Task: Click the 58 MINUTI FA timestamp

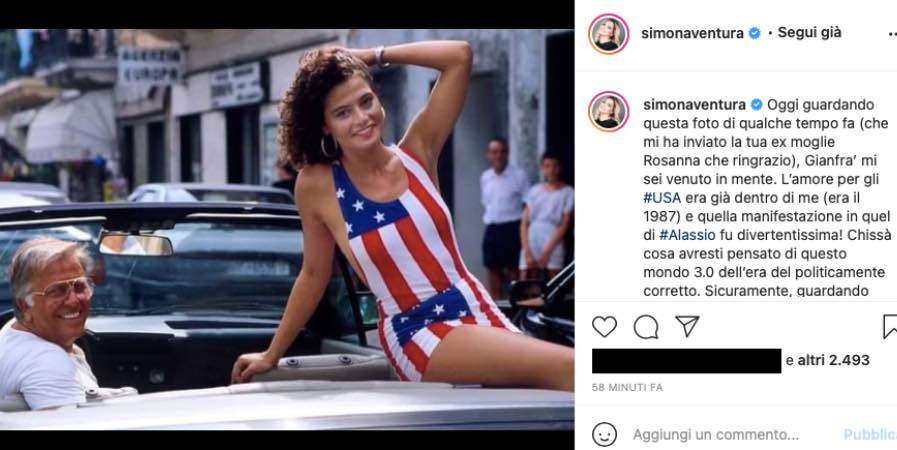Action: click(x=627, y=388)
